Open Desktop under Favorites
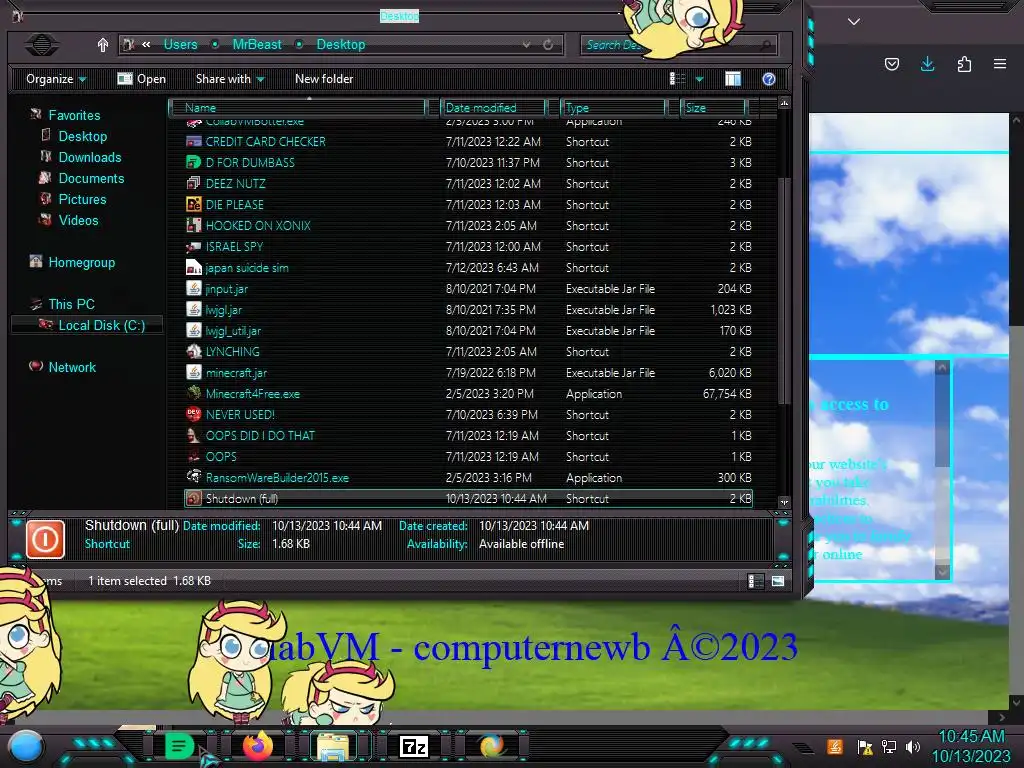Screen dimensions: 1024x768 83,136
